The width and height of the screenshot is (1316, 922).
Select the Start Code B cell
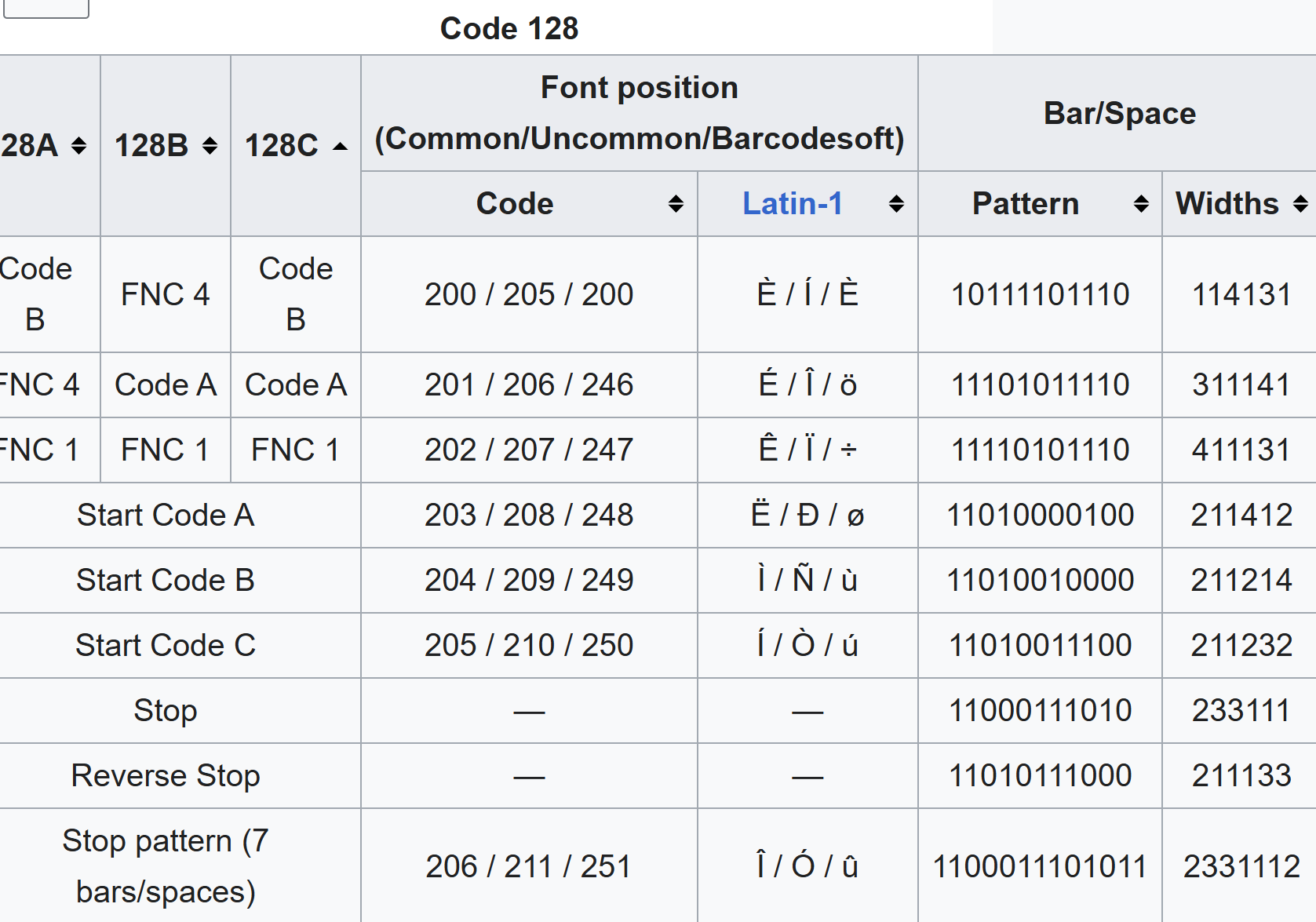pos(166,581)
